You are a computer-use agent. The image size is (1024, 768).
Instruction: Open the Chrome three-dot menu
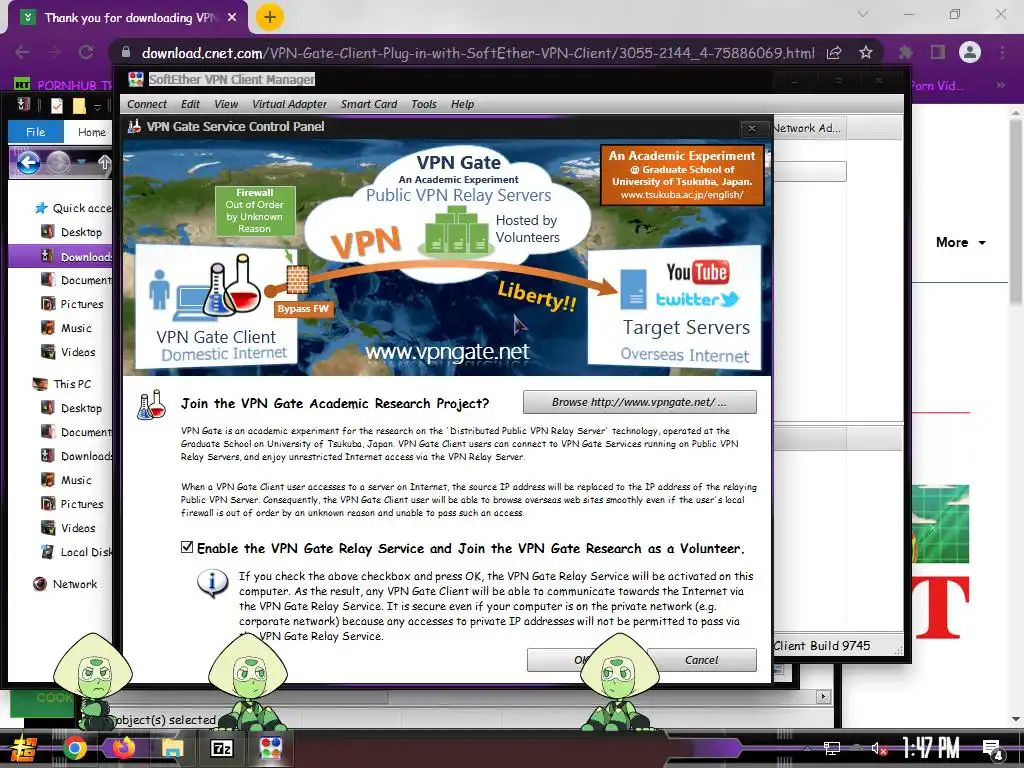click(1002, 52)
